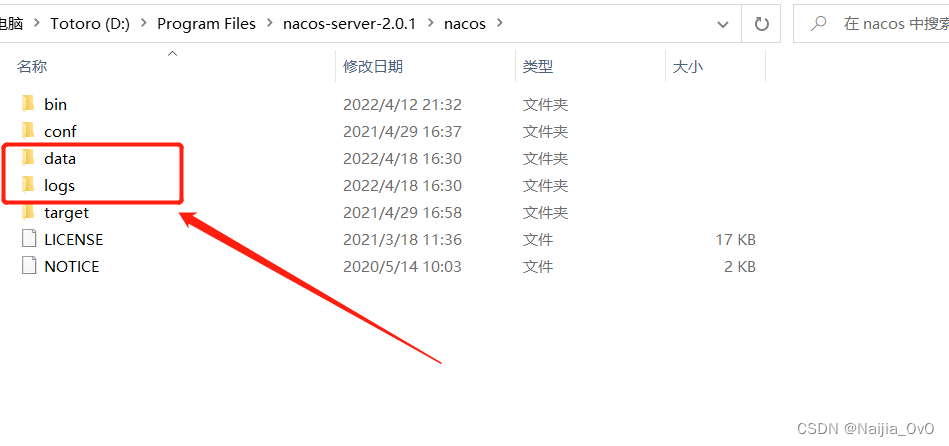Click 文件夹 type in target row
The image size is (949, 446).
pos(545,212)
